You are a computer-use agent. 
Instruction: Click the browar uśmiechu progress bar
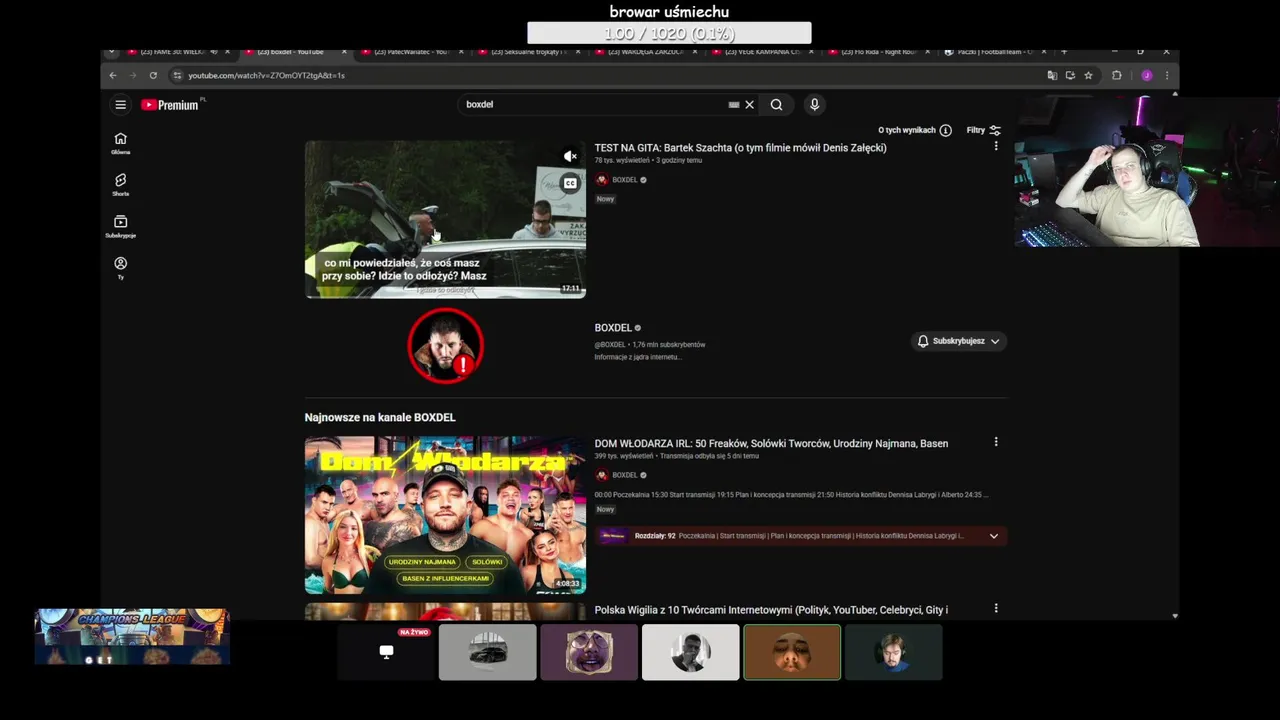(669, 33)
